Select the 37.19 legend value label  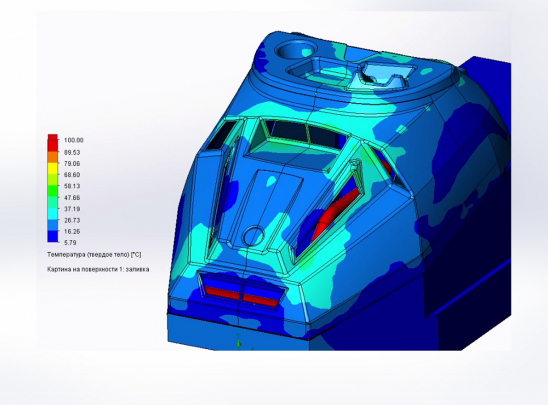click(x=72, y=209)
